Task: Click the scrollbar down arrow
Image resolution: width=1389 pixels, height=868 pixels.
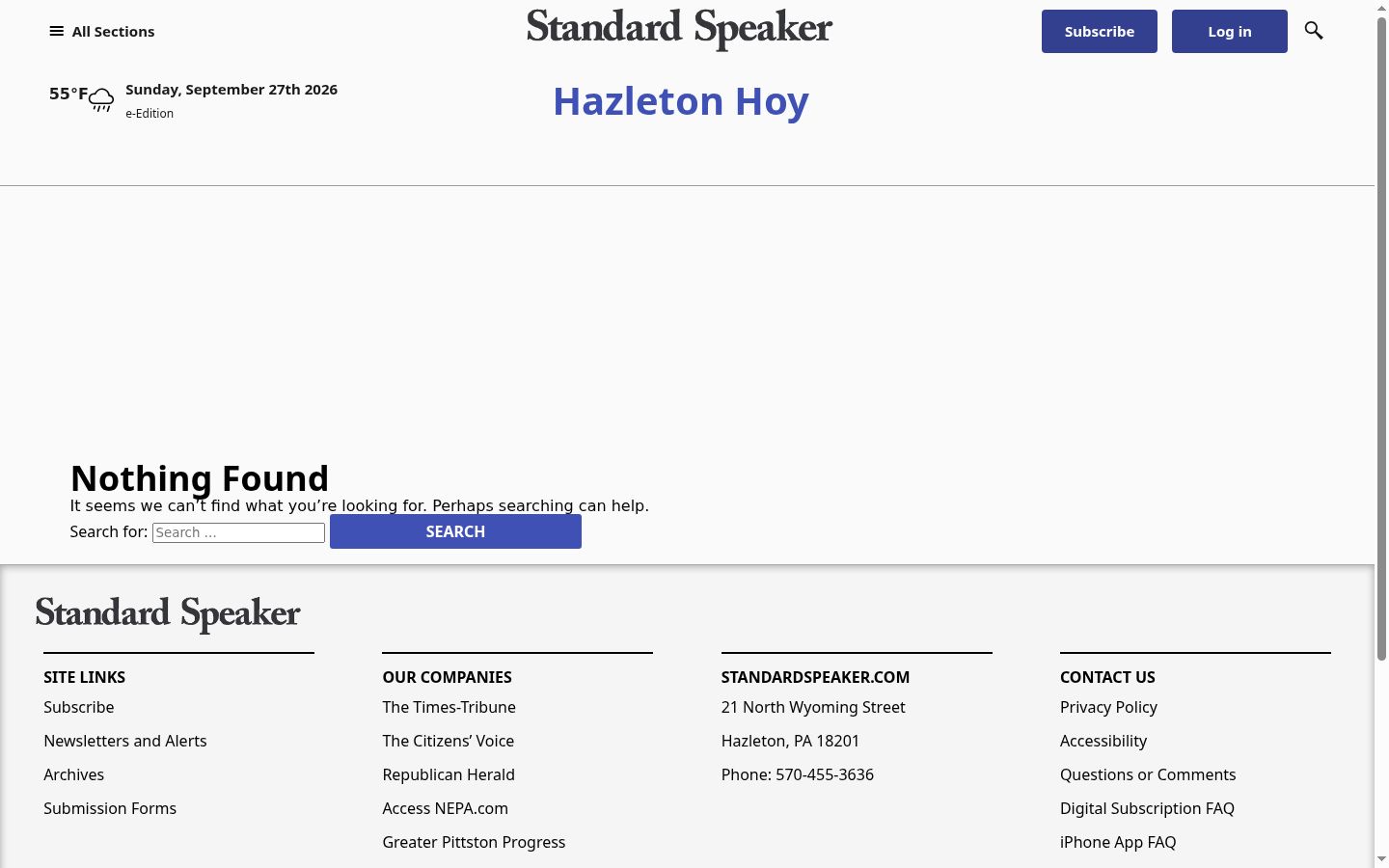Action: tap(1381, 859)
